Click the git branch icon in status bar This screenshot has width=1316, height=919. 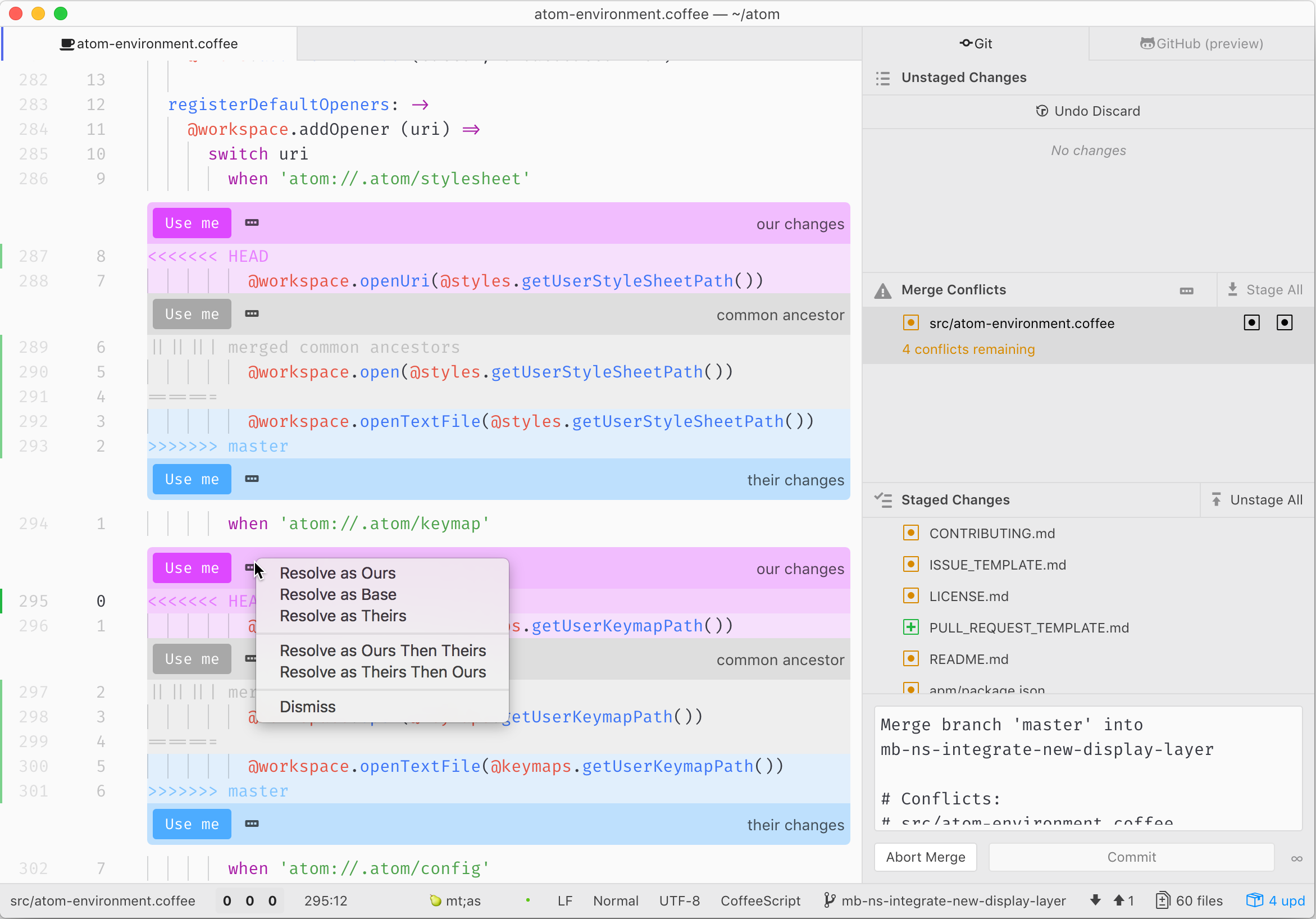tap(829, 900)
